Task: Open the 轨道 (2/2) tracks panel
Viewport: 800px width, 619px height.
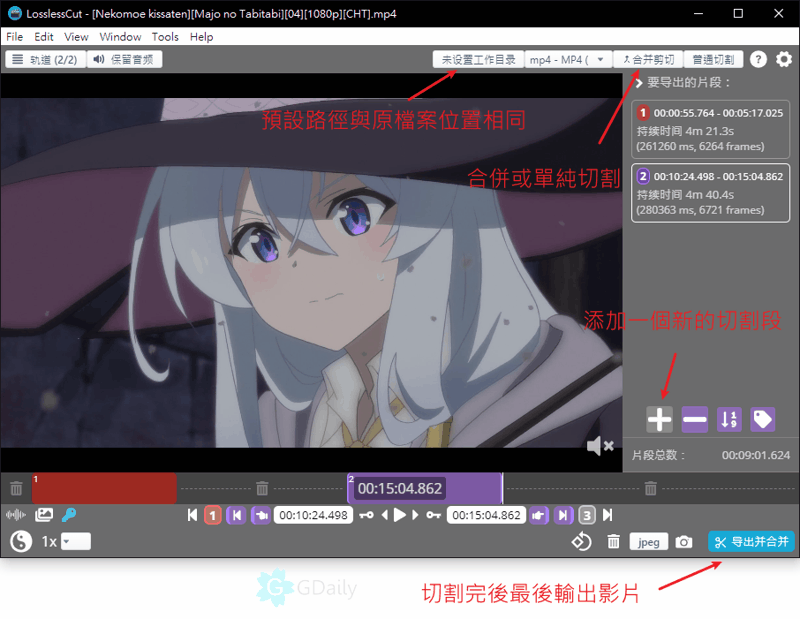Action: click(x=45, y=60)
